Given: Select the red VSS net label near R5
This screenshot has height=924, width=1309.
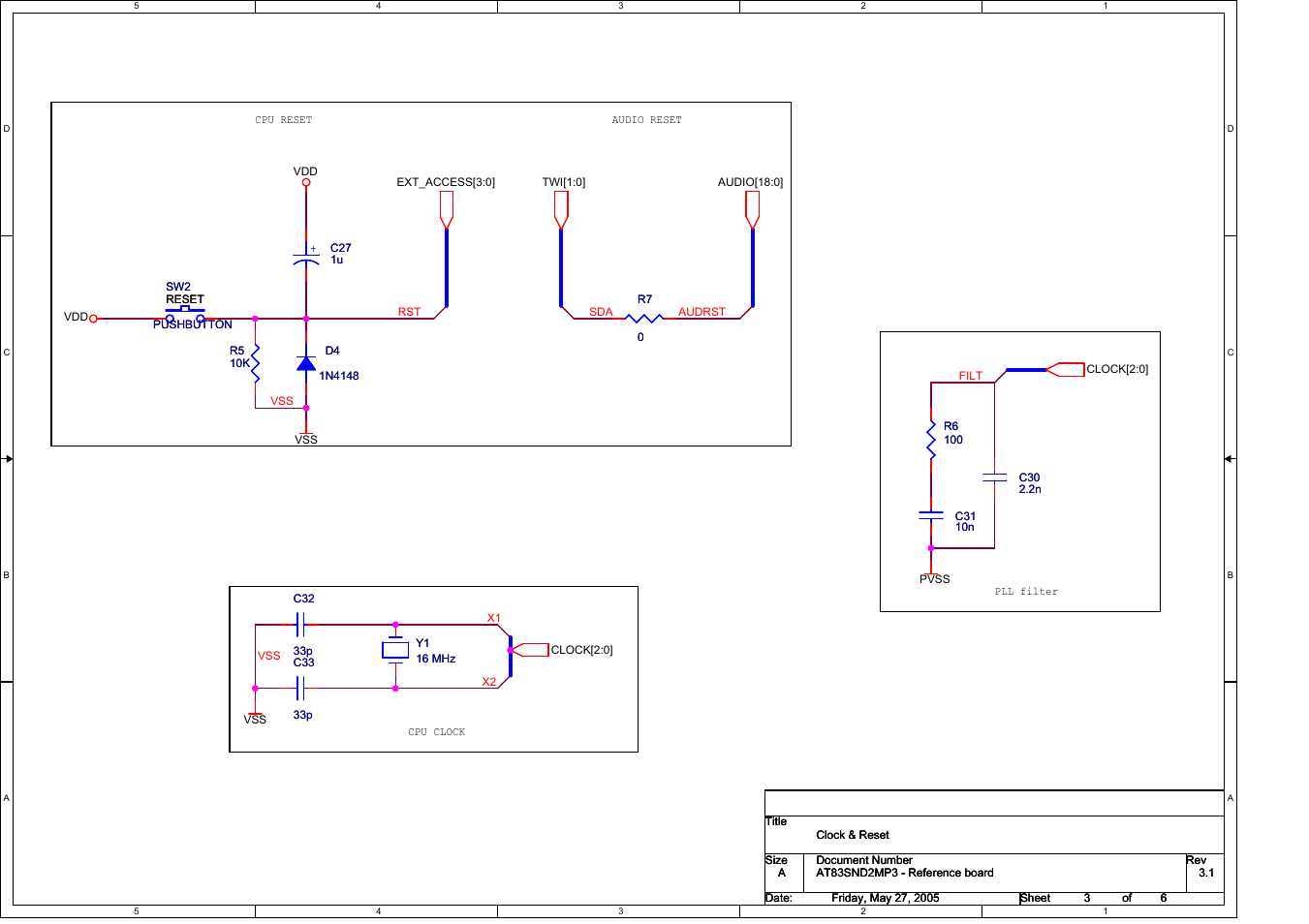Looking at the screenshot, I should pos(282,401).
